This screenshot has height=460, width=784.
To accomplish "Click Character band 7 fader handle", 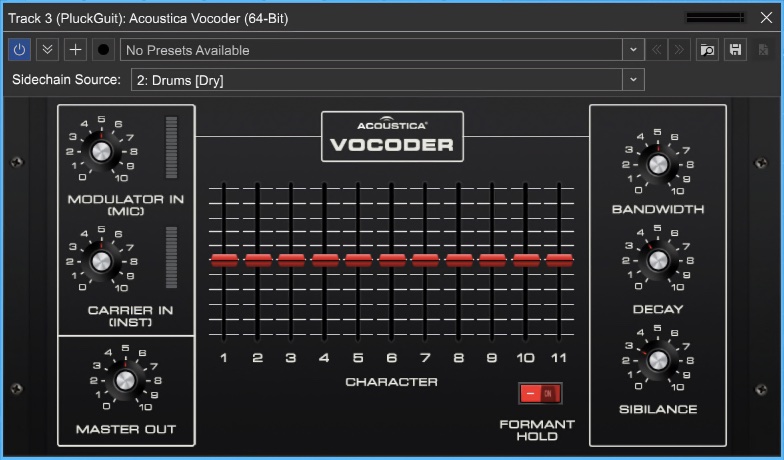I will pos(426,260).
